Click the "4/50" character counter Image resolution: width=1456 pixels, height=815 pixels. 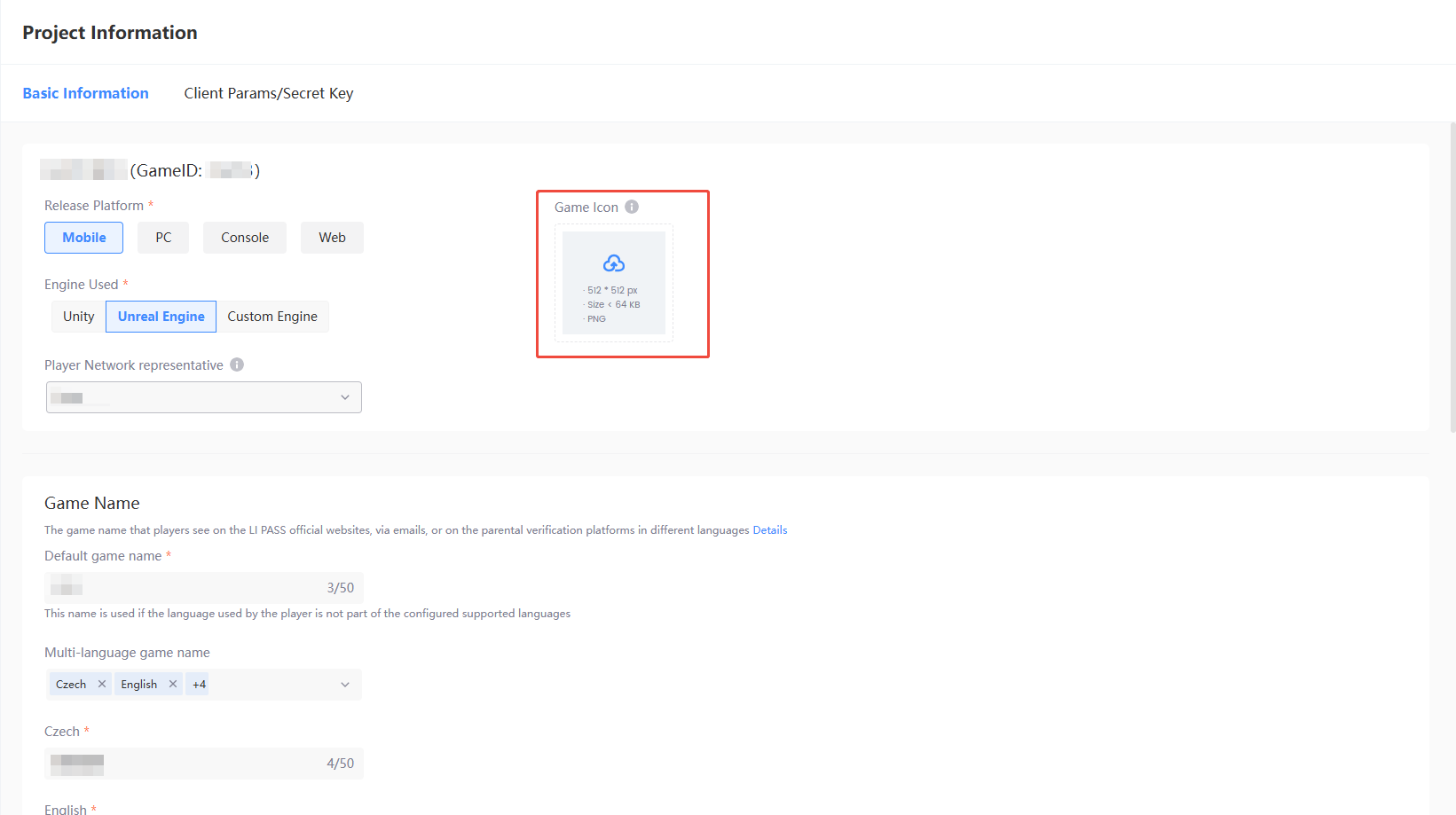pyautogui.click(x=341, y=764)
